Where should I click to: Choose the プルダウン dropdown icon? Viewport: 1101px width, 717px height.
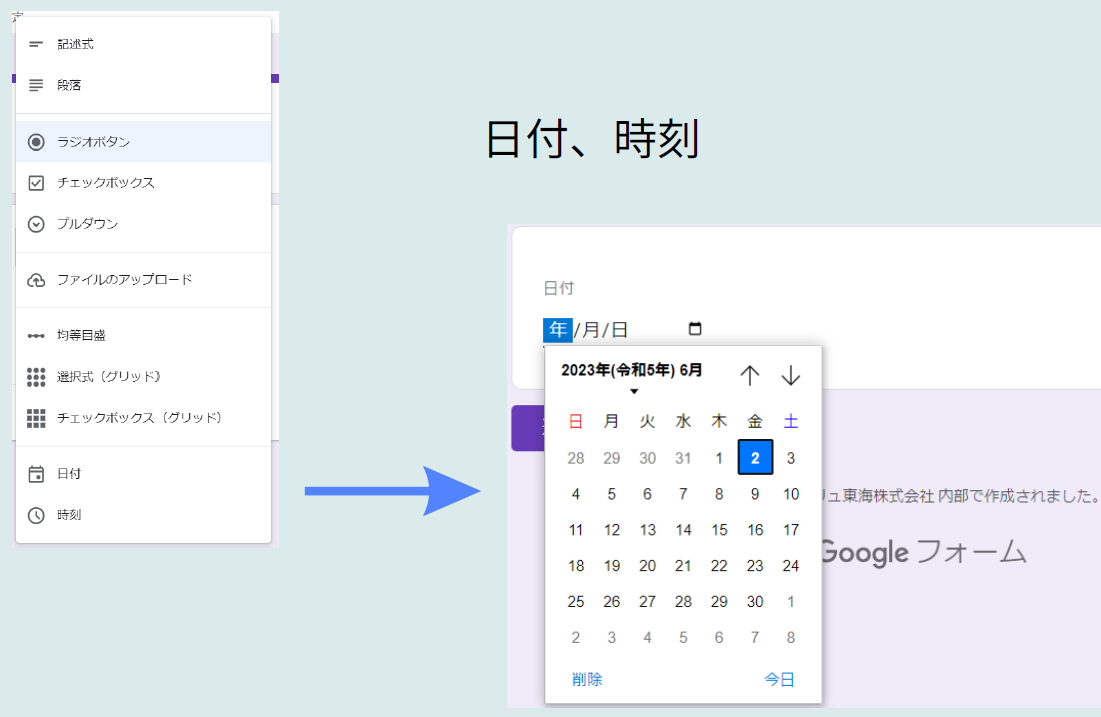[x=36, y=224]
